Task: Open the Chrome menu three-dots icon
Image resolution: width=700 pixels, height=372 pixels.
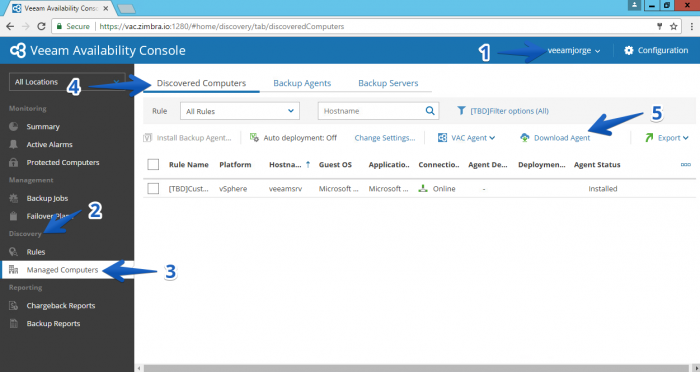Action: (x=692, y=26)
